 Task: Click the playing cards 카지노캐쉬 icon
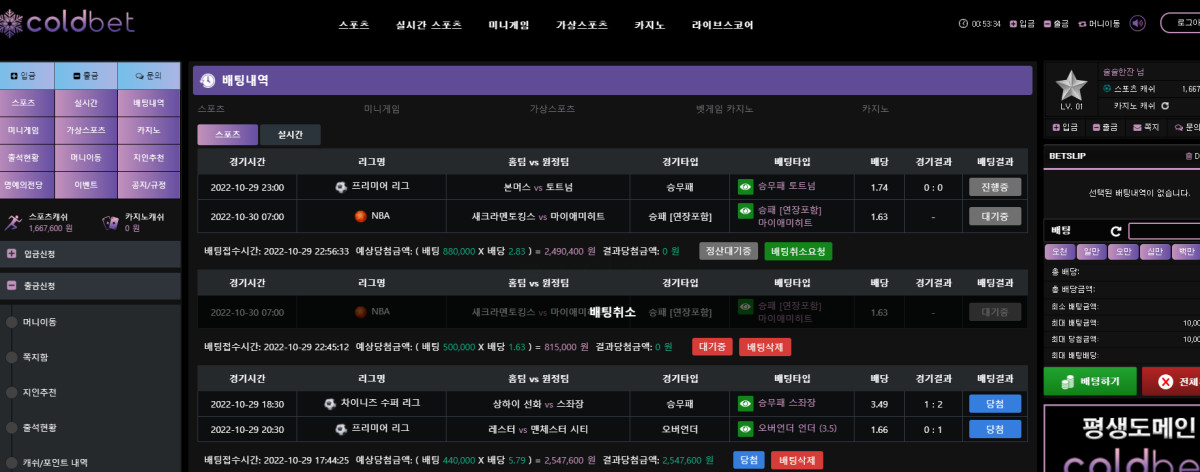[x=110, y=222]
